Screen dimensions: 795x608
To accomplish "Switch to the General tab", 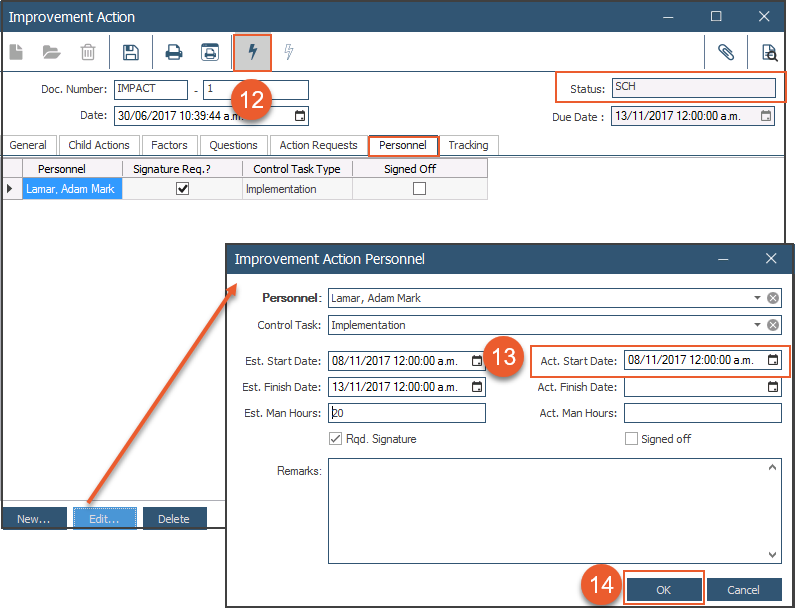I will pos(28,145).
